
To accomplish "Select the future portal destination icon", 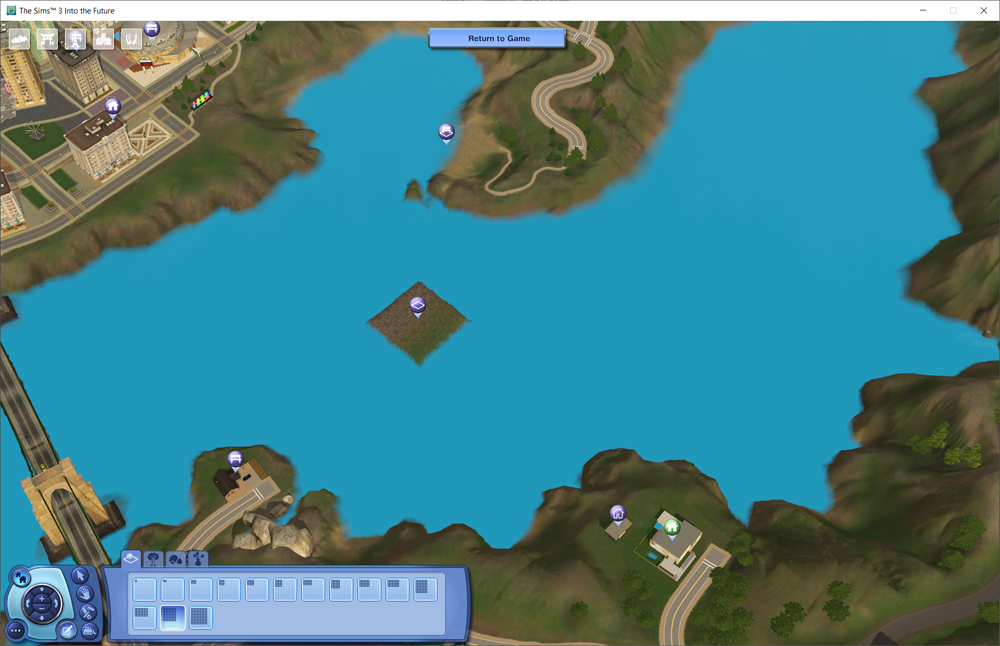I will [131, 40].
